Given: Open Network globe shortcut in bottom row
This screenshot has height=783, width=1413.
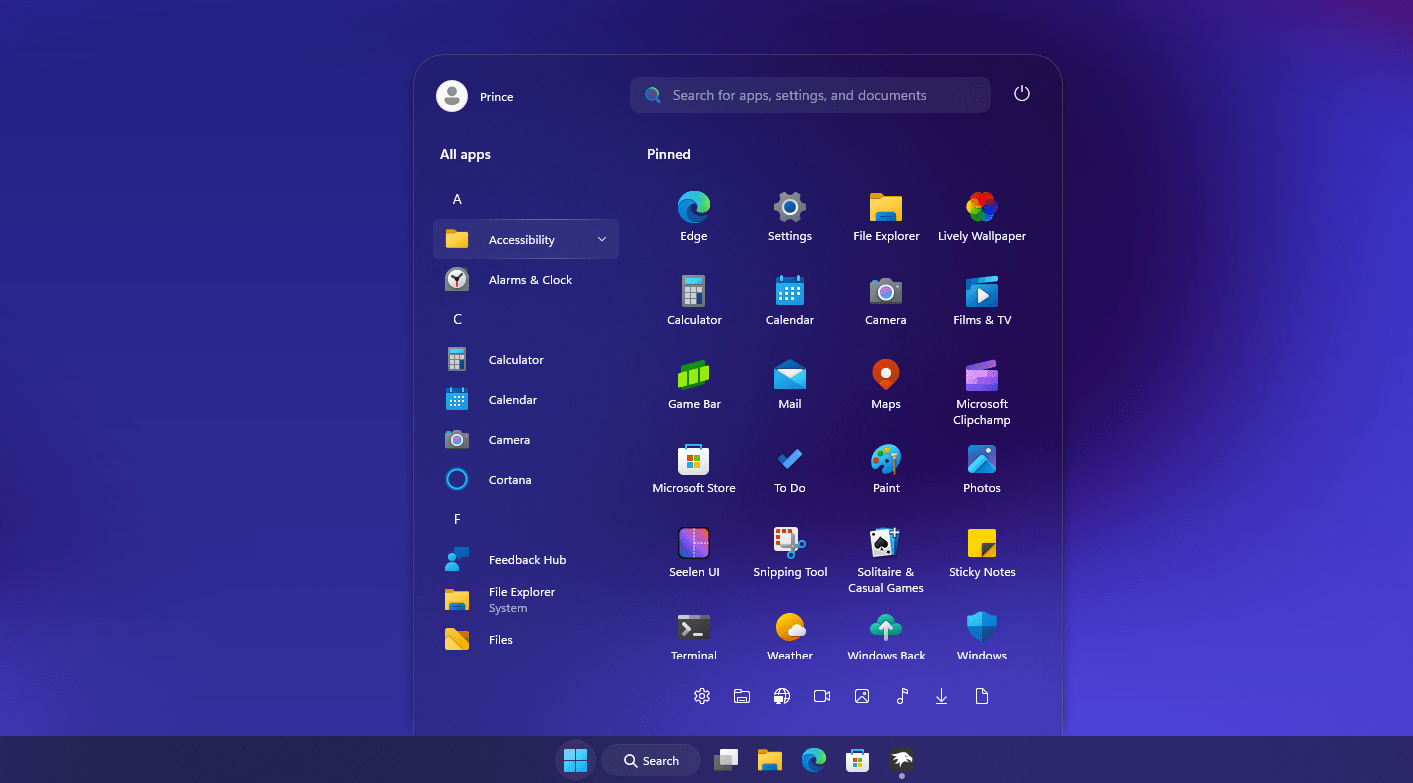Looking at the screenshot, I should (782, 696).
